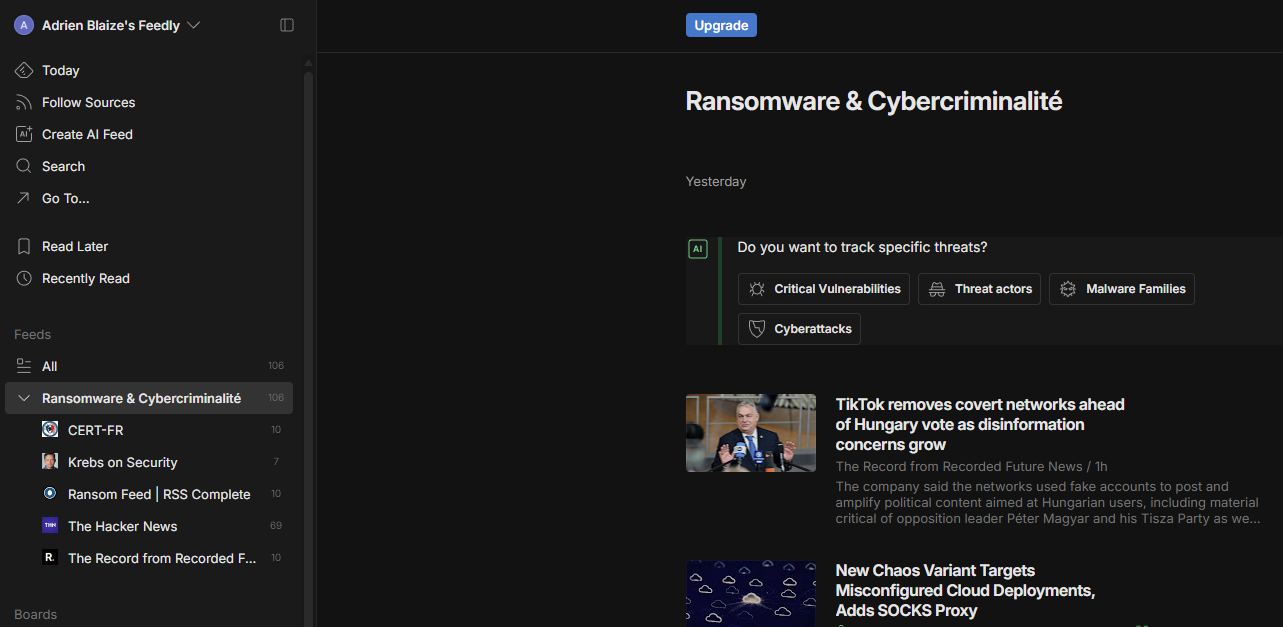This screenshot has width=1283, height=627.
Task: Click the Follow Sources RSS icon
Action: (x=24, y=102)
